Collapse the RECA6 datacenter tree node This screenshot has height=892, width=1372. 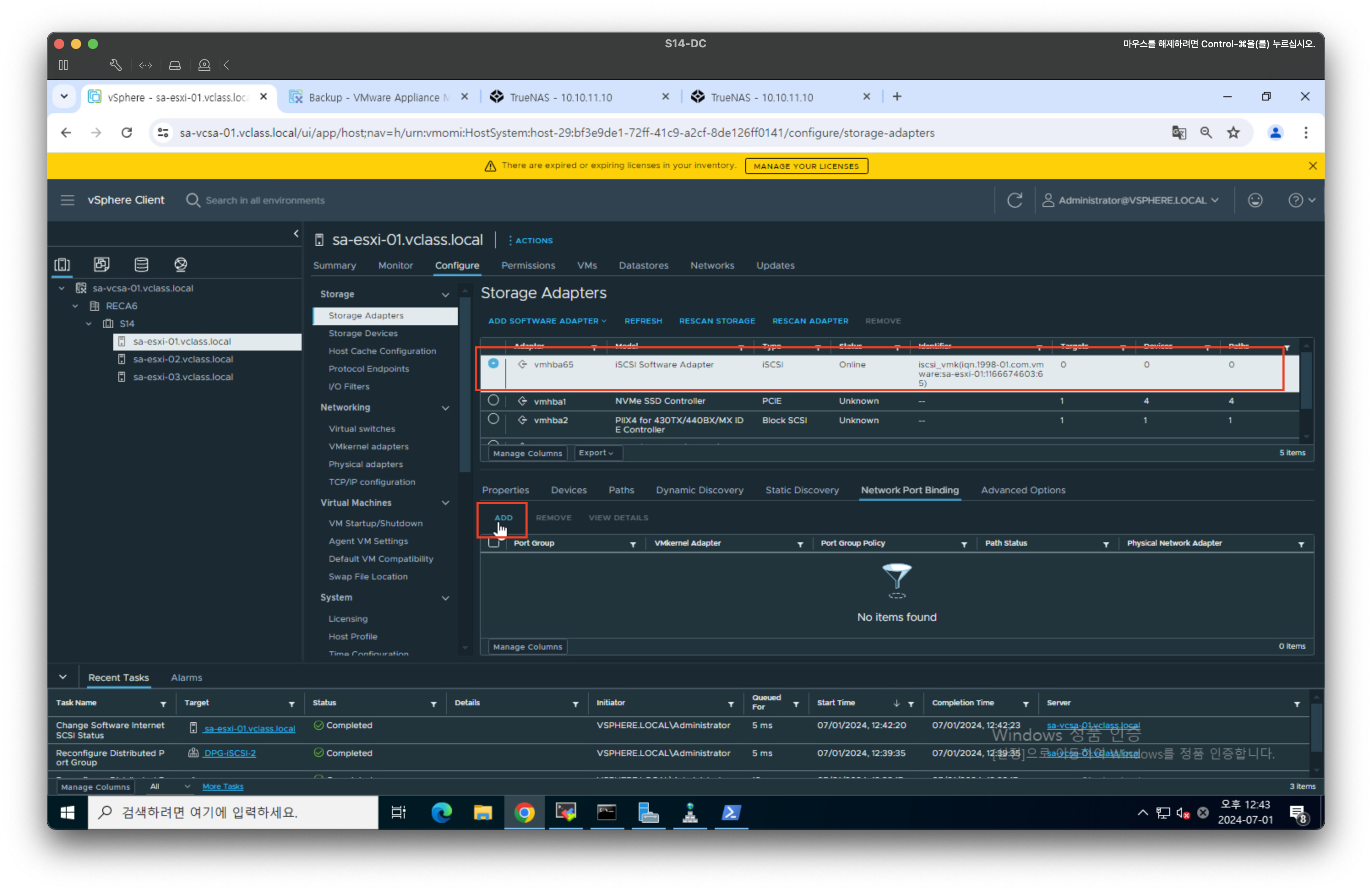(75, 306)
